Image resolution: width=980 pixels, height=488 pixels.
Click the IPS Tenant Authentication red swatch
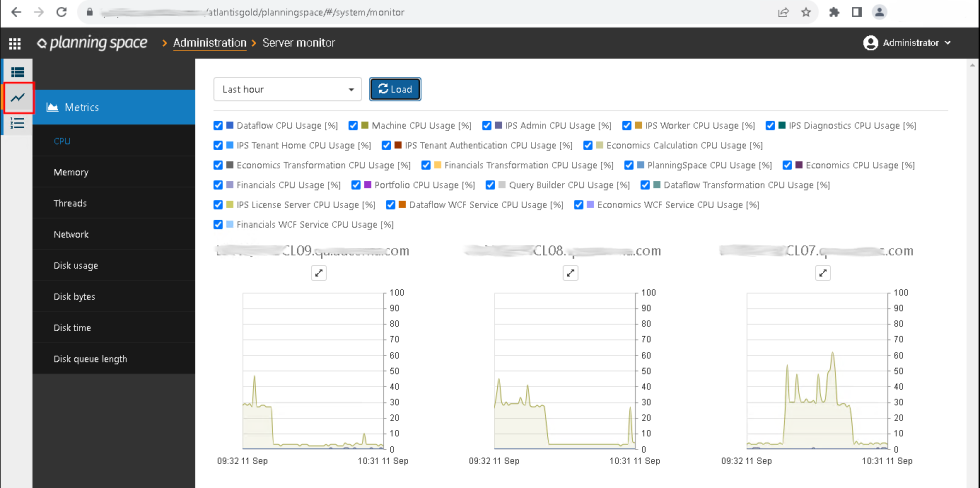click(398, 146)
